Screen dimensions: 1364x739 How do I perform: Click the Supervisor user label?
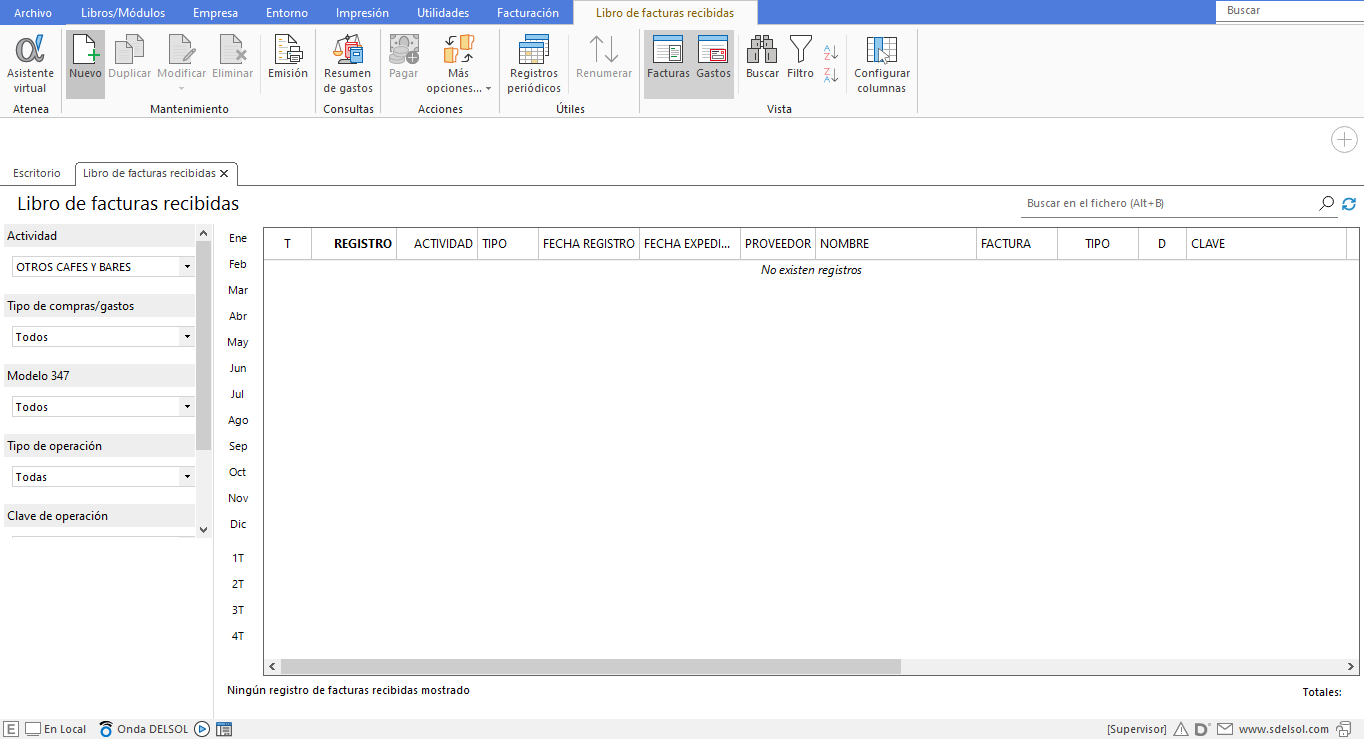pyautogui.click(x=1137, y=729)
